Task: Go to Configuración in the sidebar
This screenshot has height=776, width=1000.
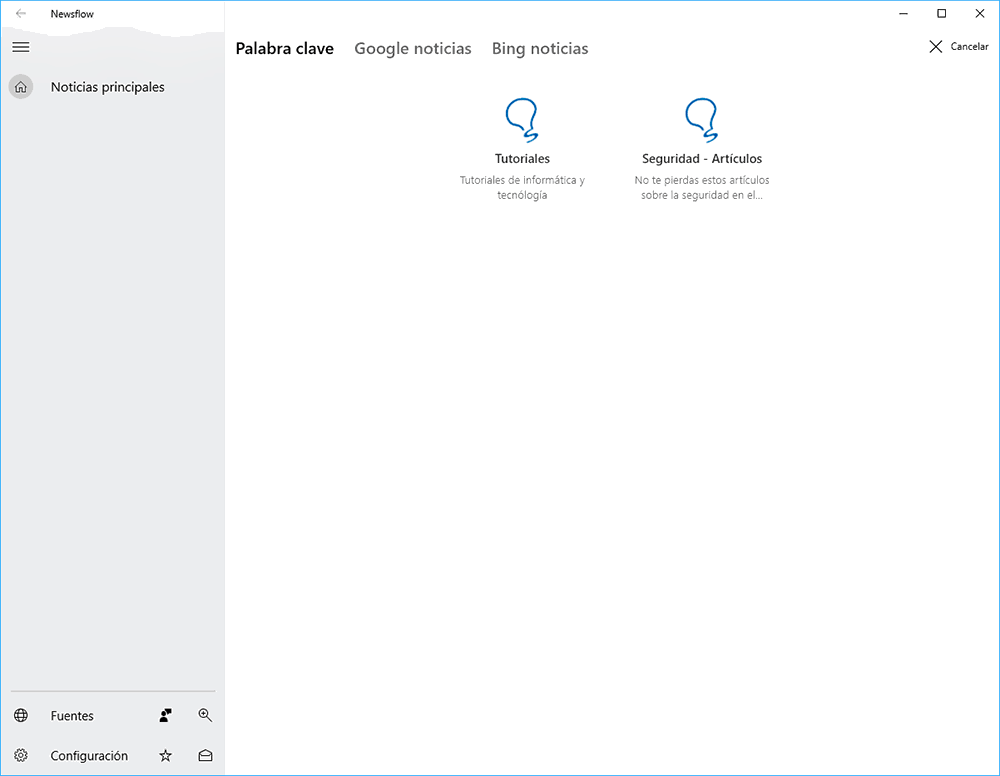Action: point(89,756)
